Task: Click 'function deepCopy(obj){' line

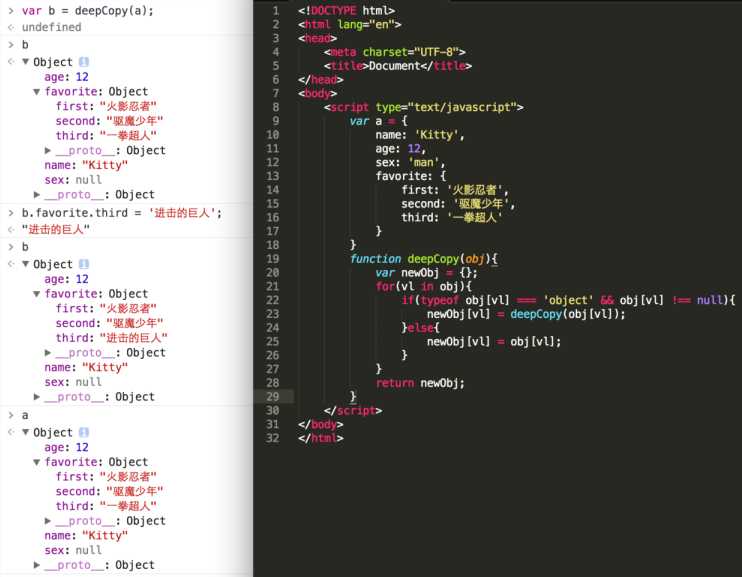Action: [x=424, y=259]
